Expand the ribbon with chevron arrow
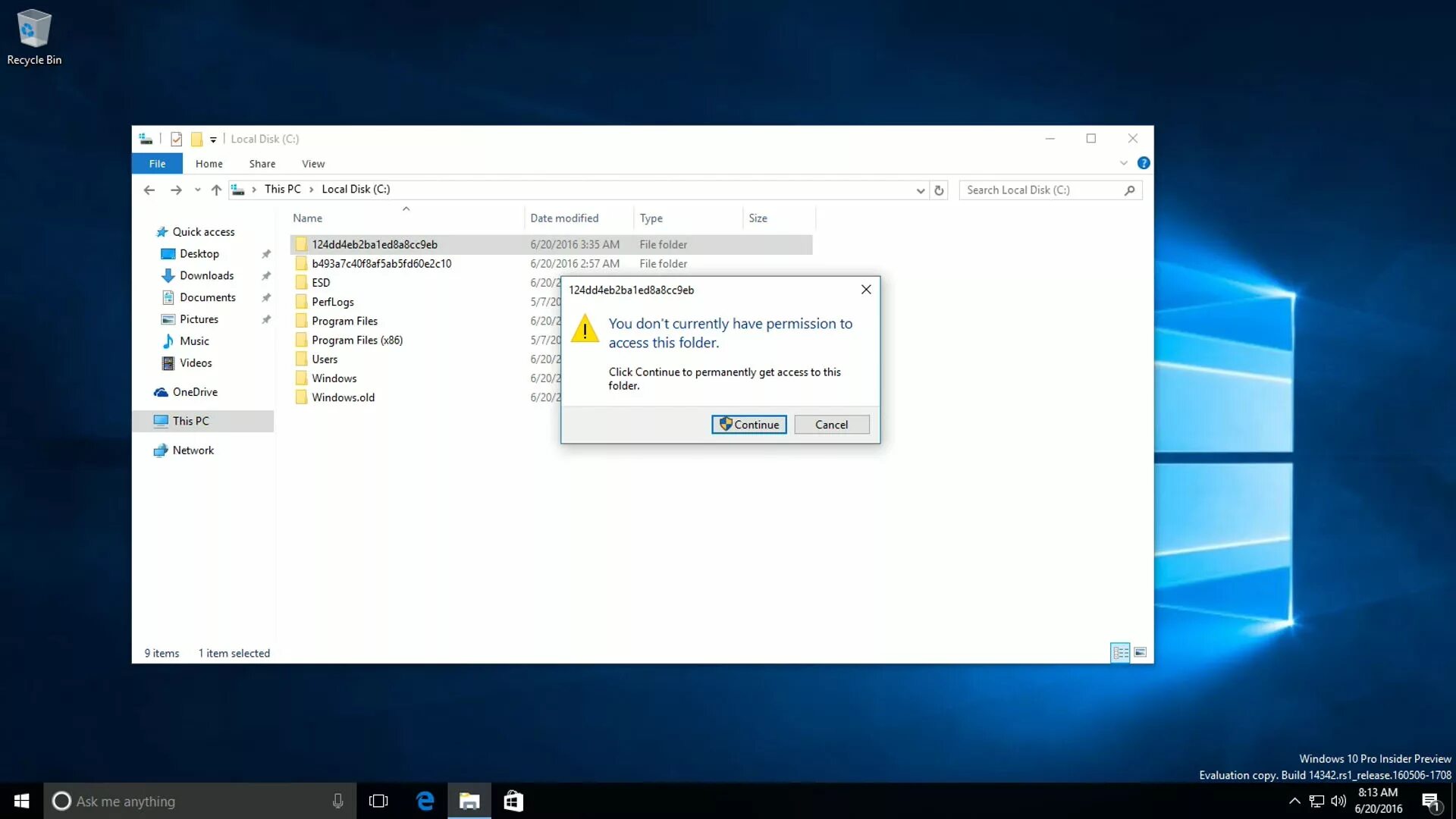The height and width of the screenshot is (819, 1456). (x=1124, y=163)
